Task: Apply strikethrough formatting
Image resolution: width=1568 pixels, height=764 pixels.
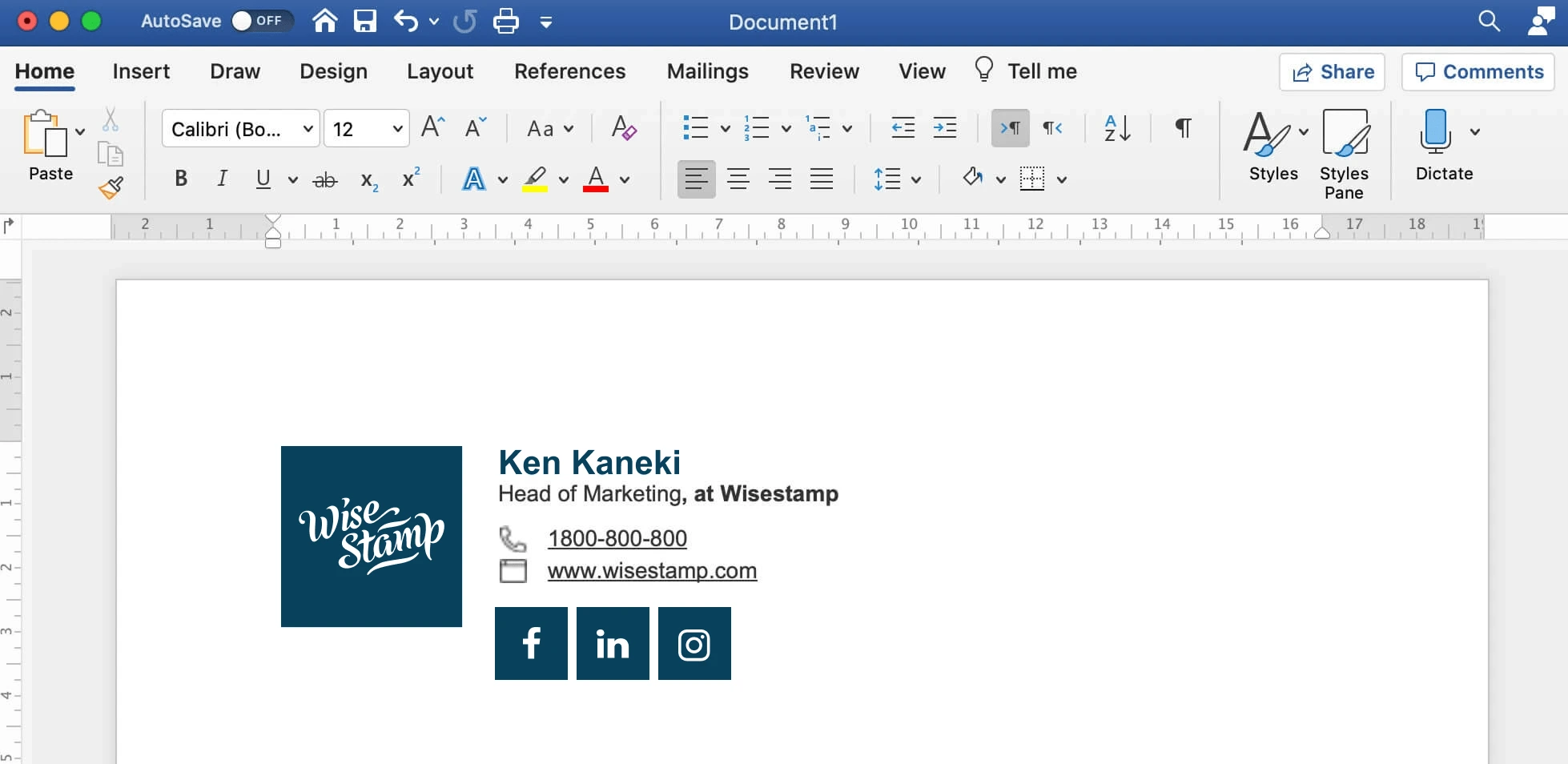Action: tap(324, 179)
